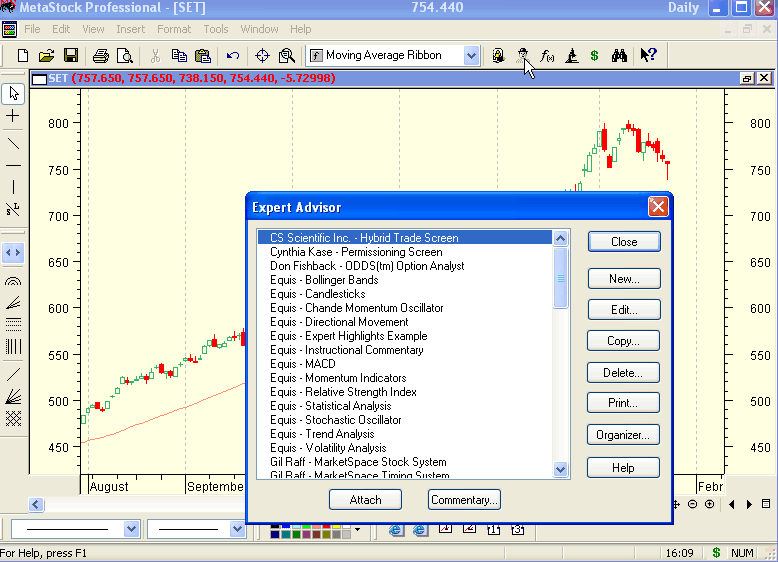The width and height of the screenshot is (778, 562).
Task: Open the second line weight dropdown
Action: (237, 529)
